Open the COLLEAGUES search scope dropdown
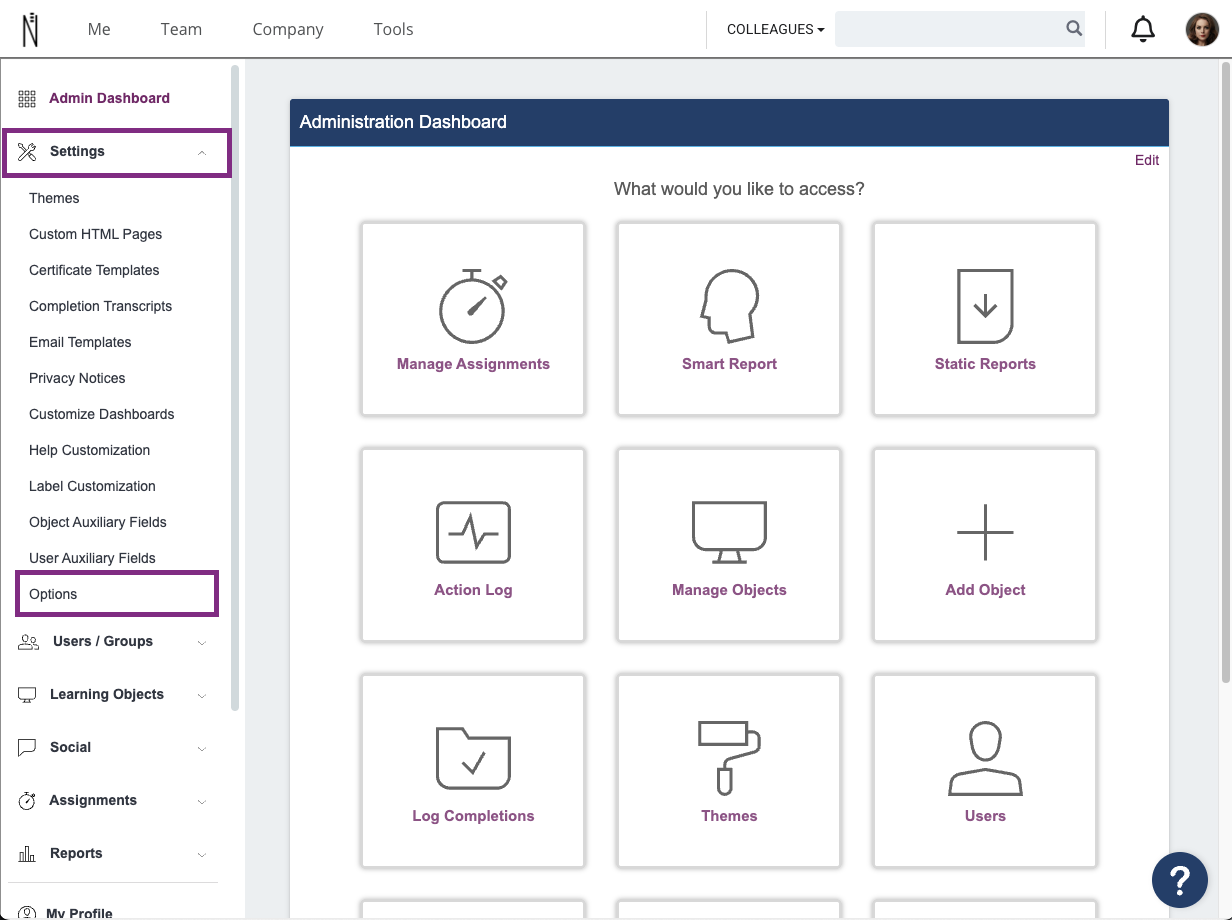The image size is (1232, 920). (775, 30)
